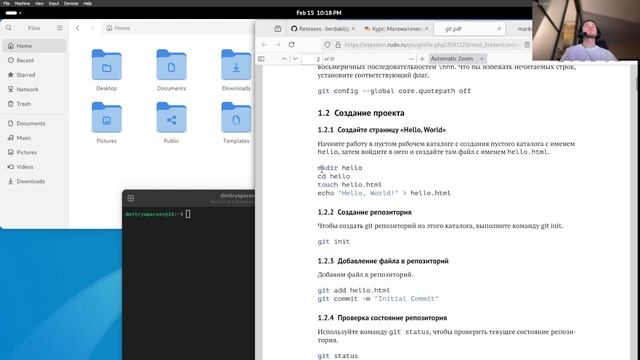The width and height of the screenshot is (640, 360).
Task: Click the heading '1.2 Создание проекта'
Action: pos(361,113)
